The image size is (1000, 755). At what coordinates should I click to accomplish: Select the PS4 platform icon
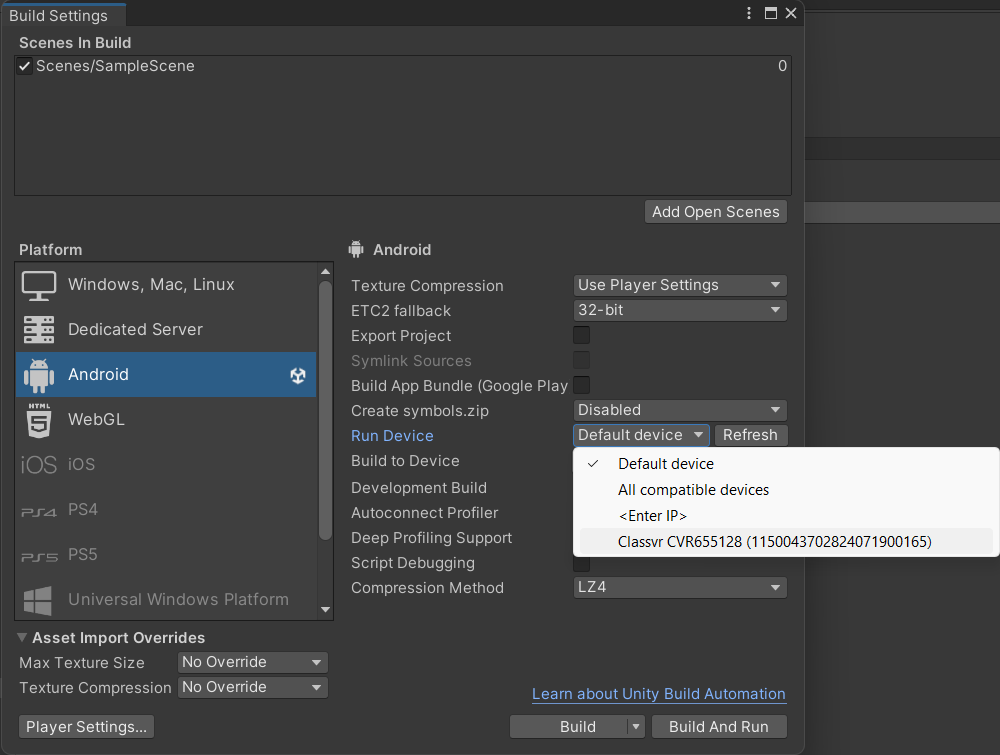pos(39,511)
